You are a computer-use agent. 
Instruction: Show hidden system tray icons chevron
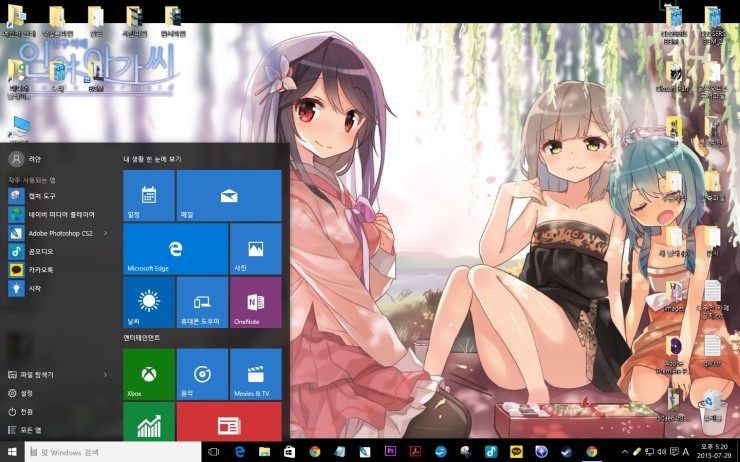[x=625, y=452]
